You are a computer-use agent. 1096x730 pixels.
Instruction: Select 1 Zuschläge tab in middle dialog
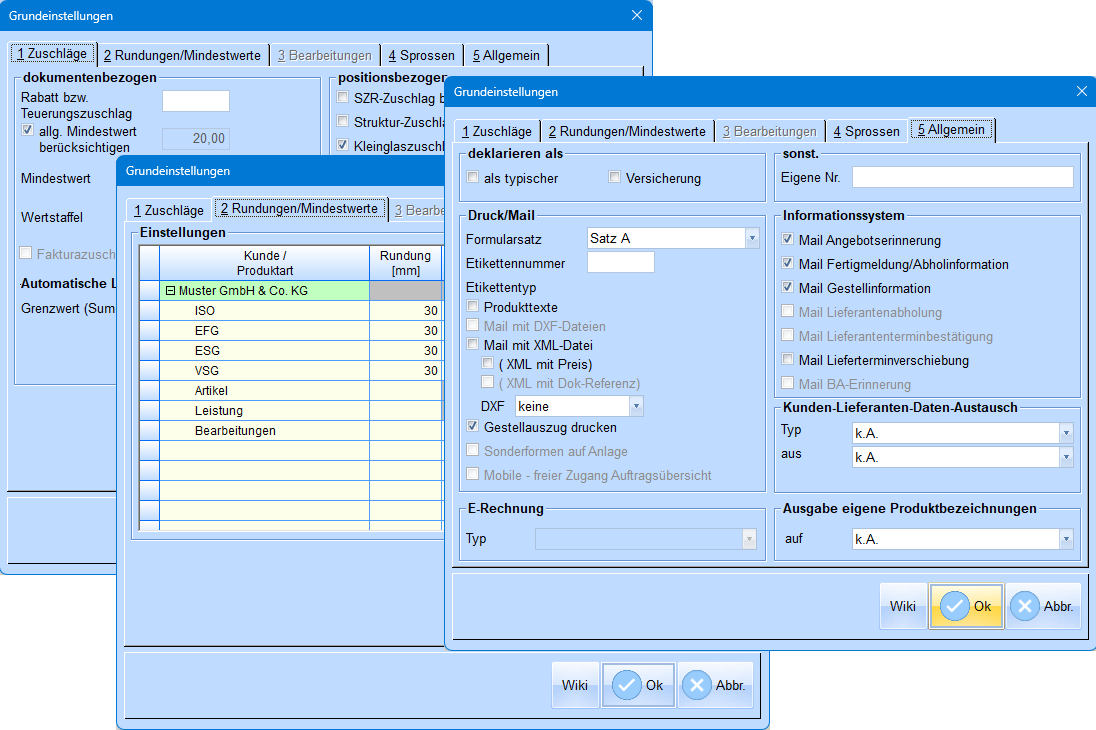pos(169,210)
